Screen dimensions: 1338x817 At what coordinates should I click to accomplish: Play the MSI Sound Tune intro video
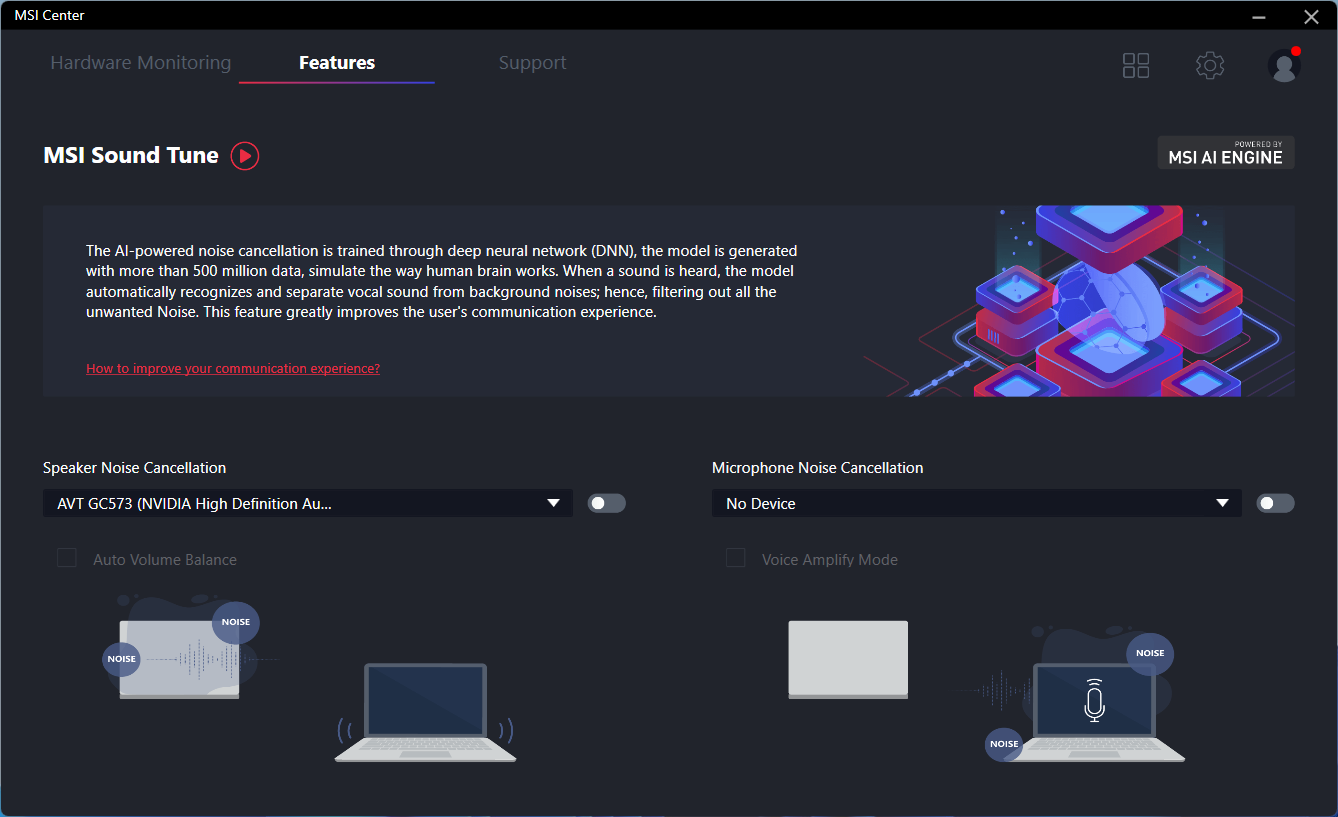pyautogui.click(x=245, y=156)
